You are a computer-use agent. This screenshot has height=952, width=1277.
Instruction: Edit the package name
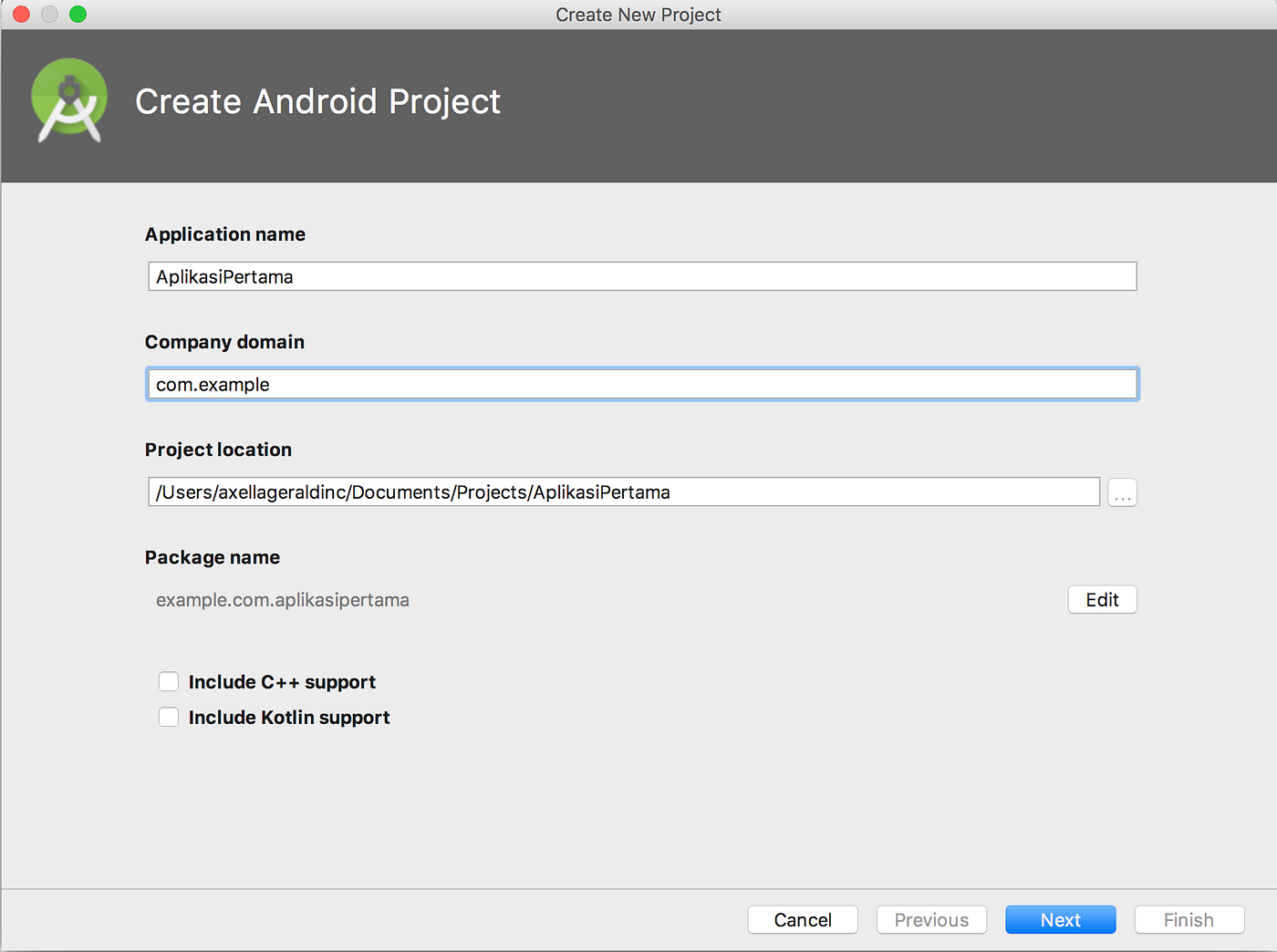(x=1102, y=599)
